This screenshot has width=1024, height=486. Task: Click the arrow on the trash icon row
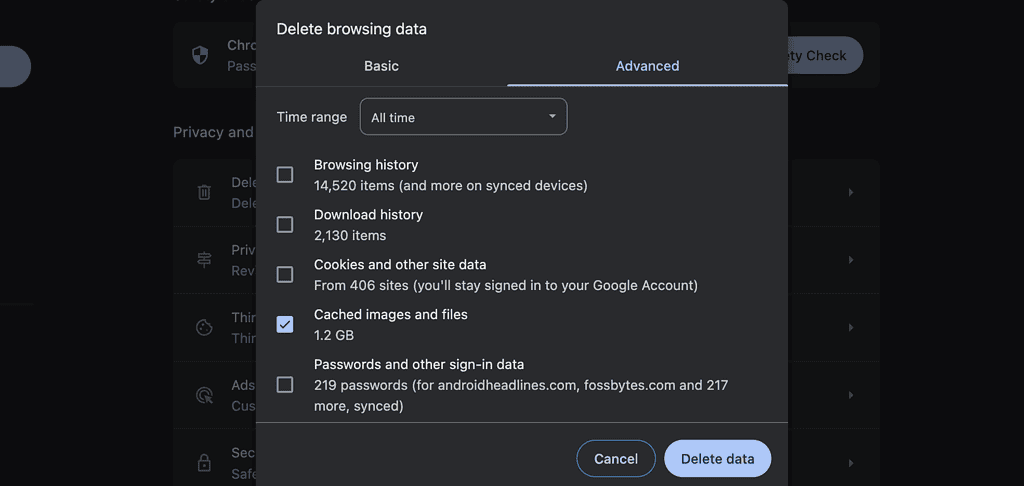tap(851, 192)
